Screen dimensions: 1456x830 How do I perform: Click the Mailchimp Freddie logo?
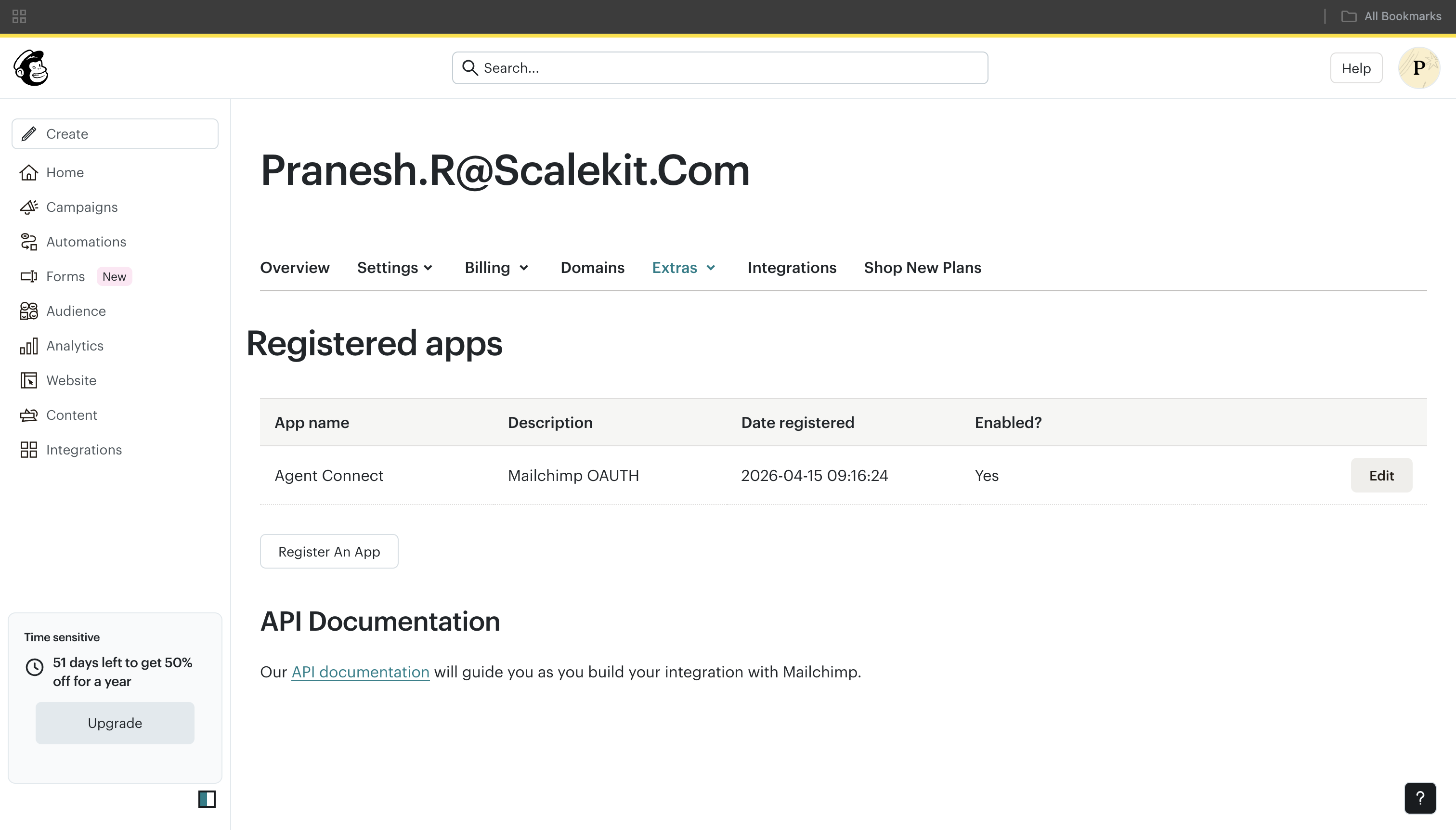point(31,68)
